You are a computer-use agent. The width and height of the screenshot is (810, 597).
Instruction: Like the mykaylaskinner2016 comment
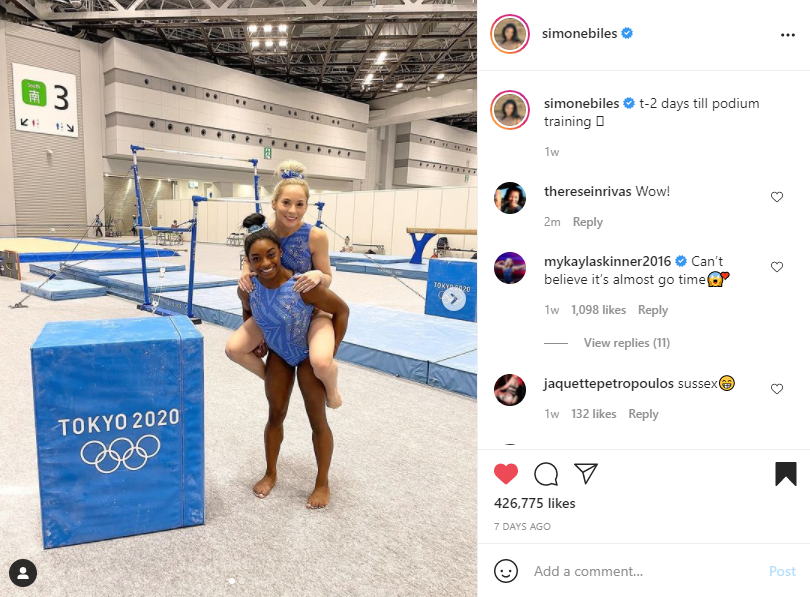pyautogui.click(x=776, y=267)
